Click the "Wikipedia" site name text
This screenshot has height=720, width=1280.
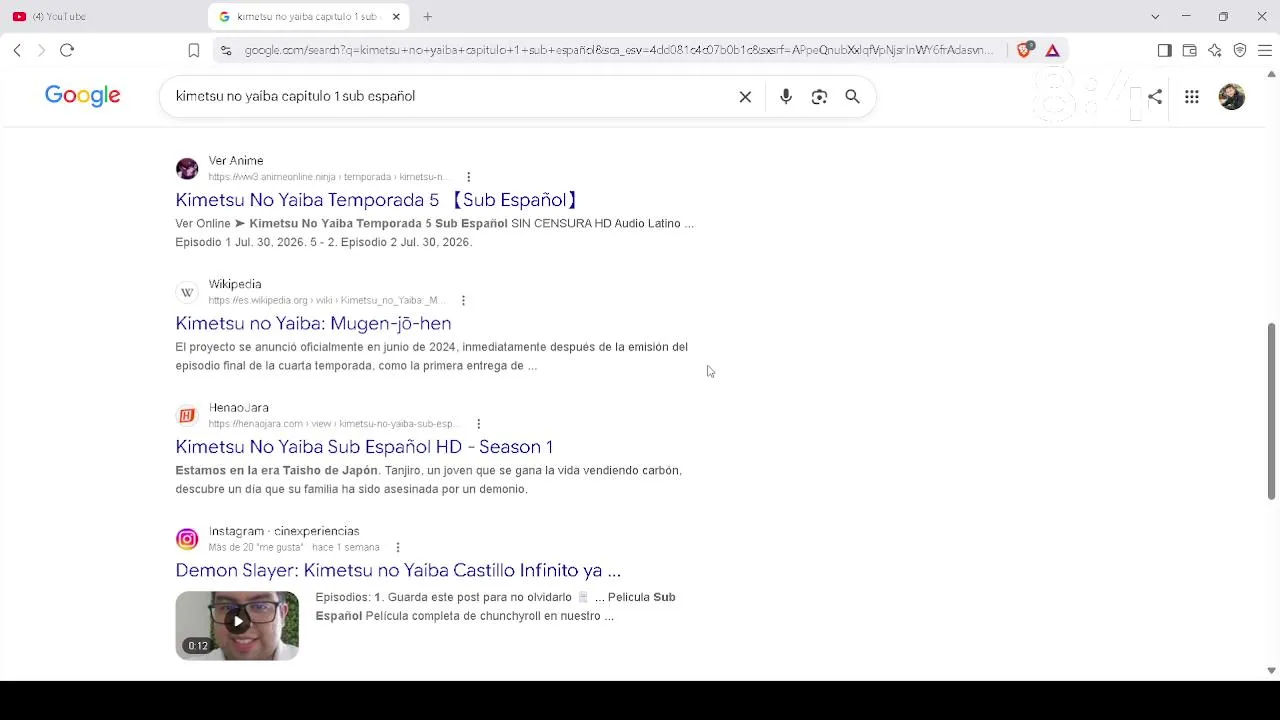pos(235,284)
